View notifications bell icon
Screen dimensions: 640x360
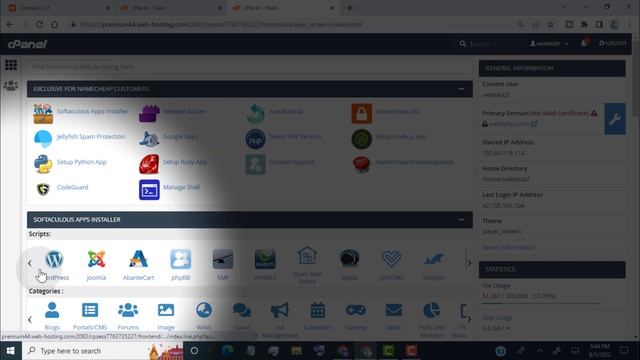[584, 43]
